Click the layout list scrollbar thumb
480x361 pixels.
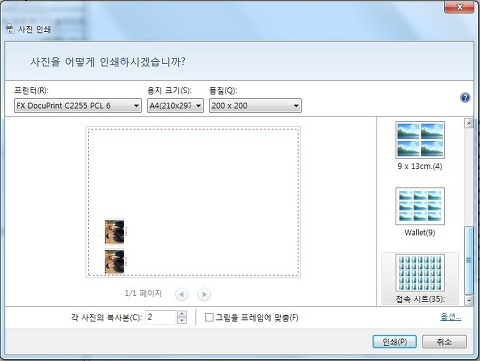(x=469, y=260)
